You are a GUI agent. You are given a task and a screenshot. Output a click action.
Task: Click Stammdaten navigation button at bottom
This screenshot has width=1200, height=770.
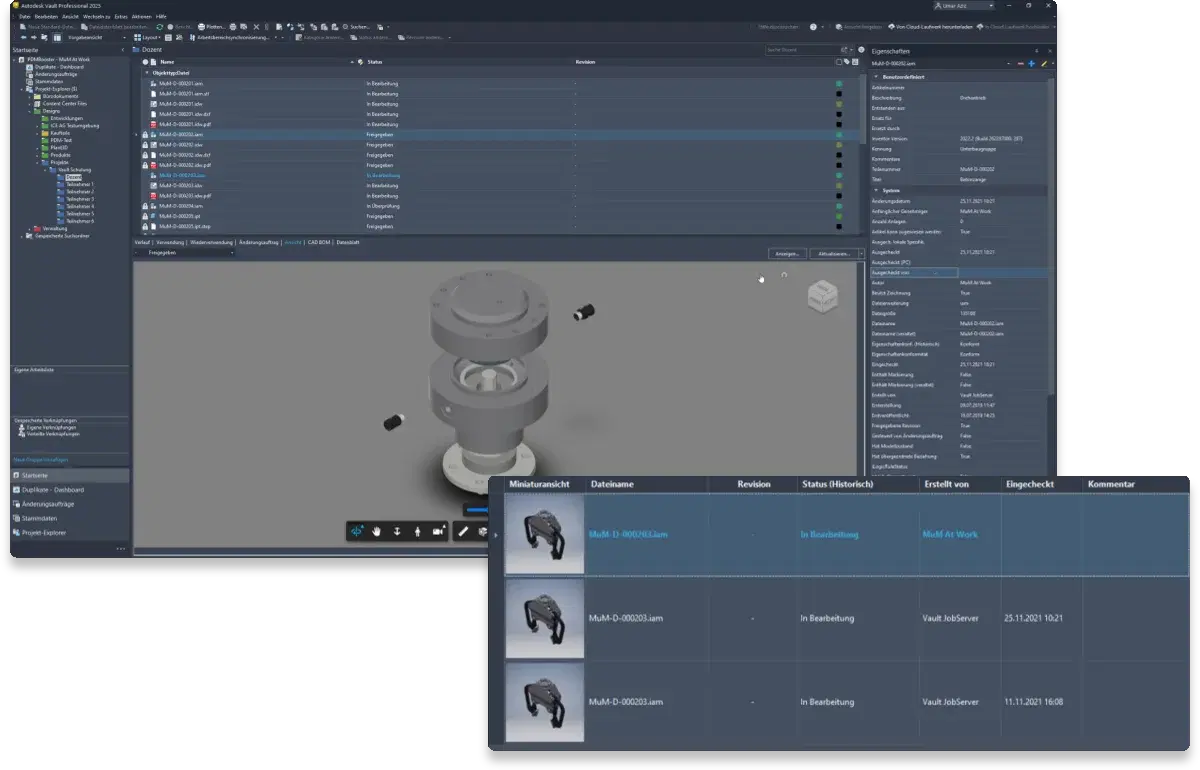pyautogui.click(x=70, y=519)
